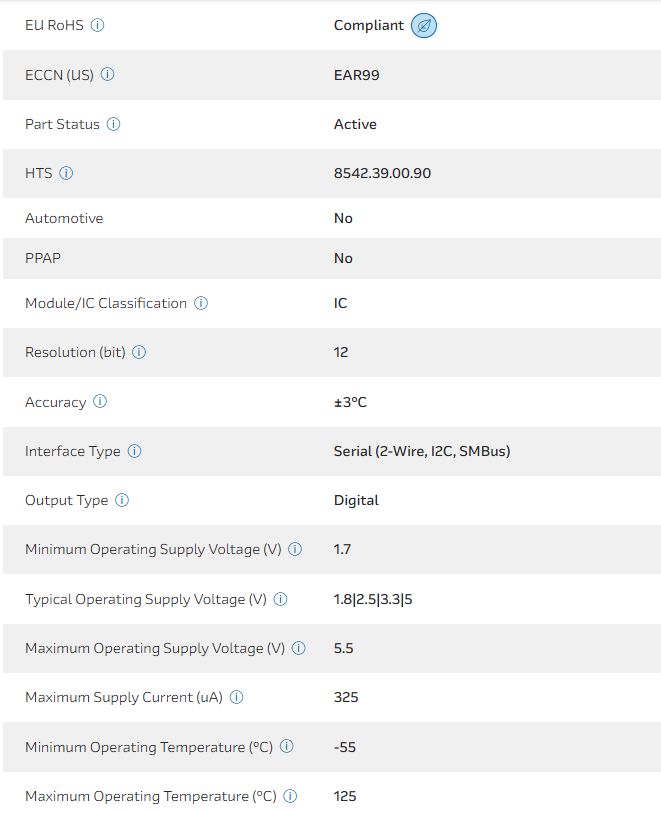Click Minimum Operating Temperature info icon
Image resolution: width=661 pixels, height=813 pixels.
287,747
